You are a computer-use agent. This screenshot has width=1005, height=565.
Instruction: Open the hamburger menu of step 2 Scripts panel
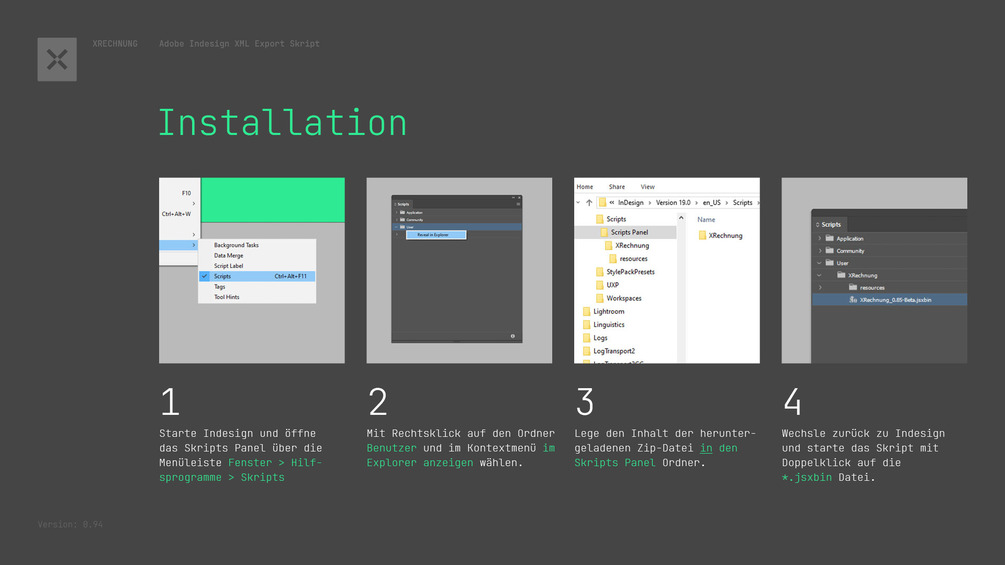point(518,204)
